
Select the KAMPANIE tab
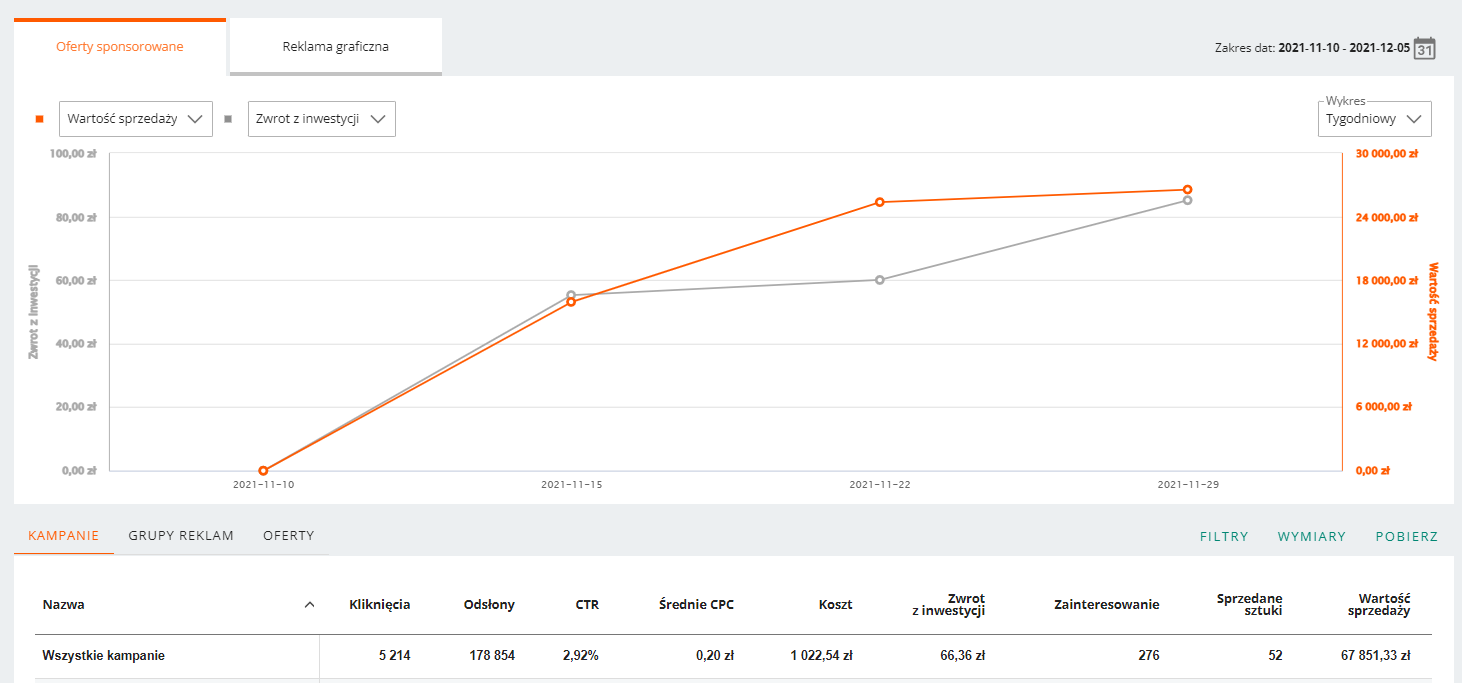coord(64,536)
